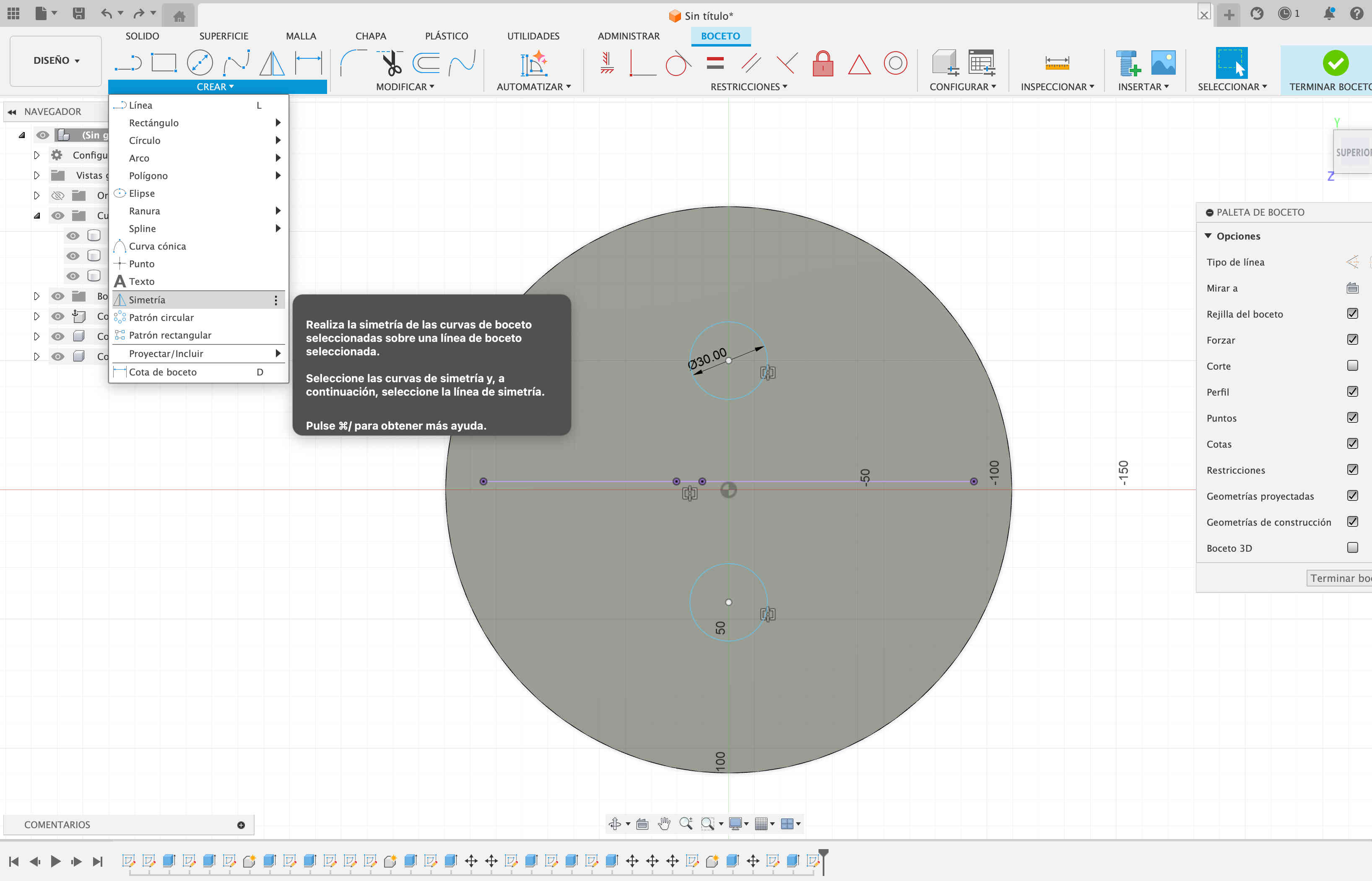The width and height of the screenshot is (1372, 881).
Task: Click the Terminar boceto palette button
Action: coord(1339,579)
